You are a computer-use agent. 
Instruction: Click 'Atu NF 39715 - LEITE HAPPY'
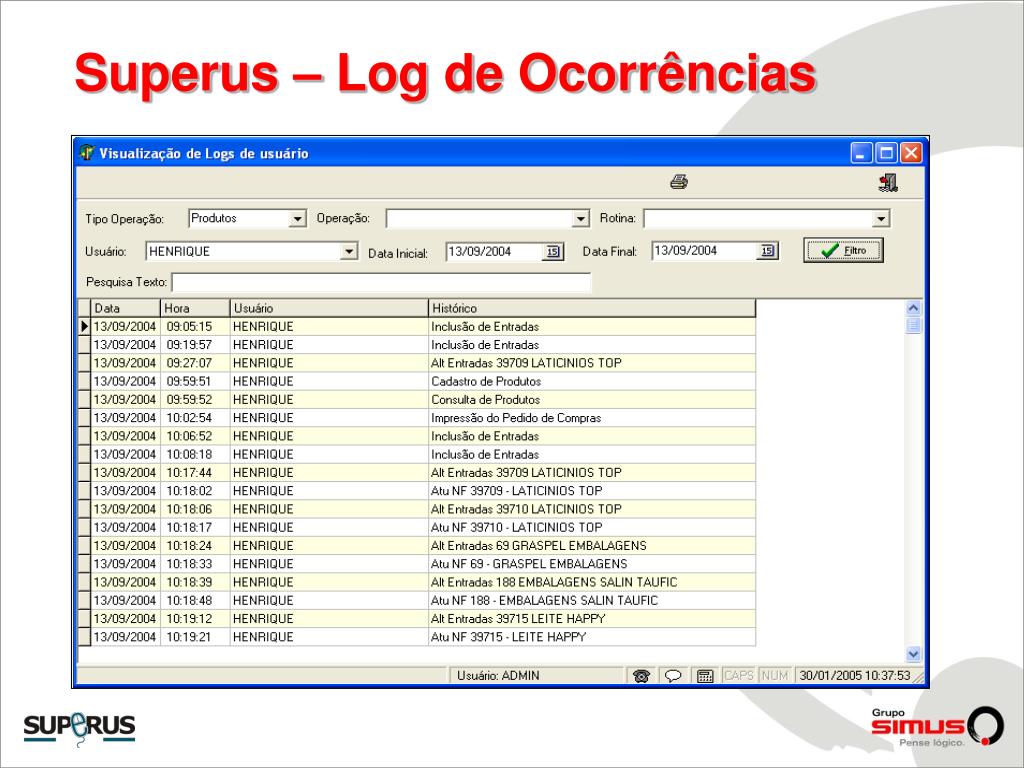(x=509, y=637)
